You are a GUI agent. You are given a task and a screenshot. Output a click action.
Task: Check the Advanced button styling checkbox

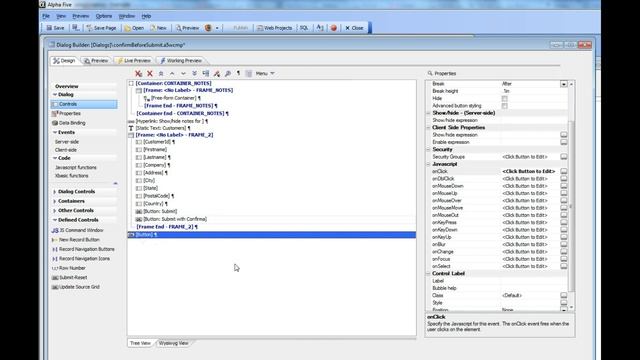pyautogui.click(x=505, y=106)
